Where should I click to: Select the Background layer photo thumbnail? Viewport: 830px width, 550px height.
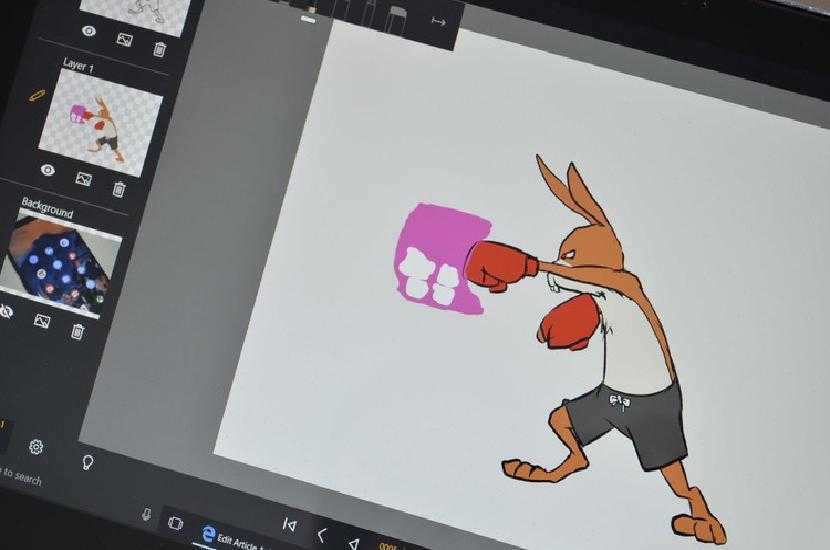tap(61, 265)
